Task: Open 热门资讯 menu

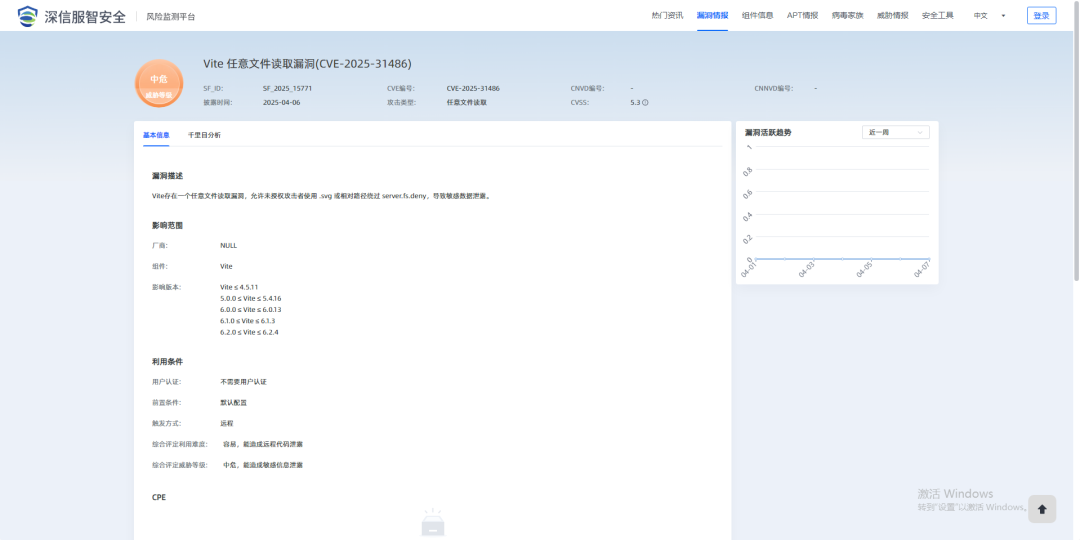Action: (x=667, y=15)
